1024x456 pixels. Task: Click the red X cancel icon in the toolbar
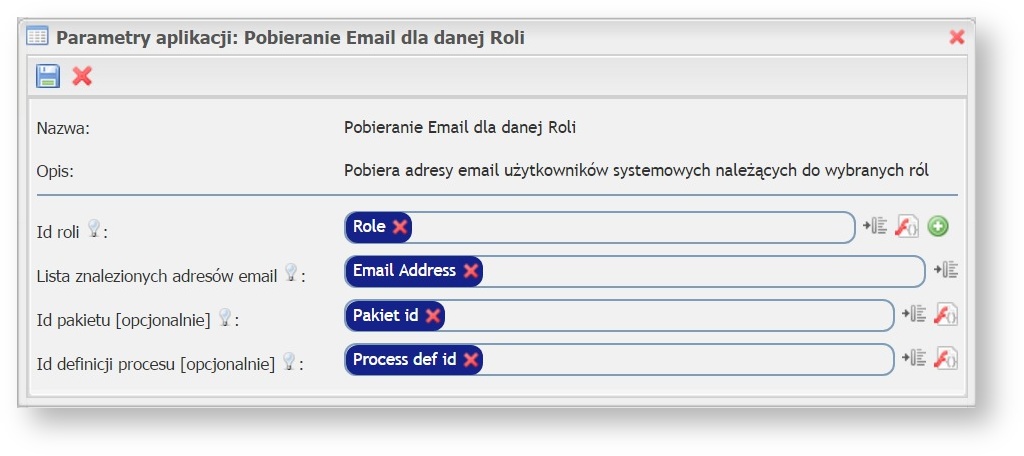pos(82,76)
